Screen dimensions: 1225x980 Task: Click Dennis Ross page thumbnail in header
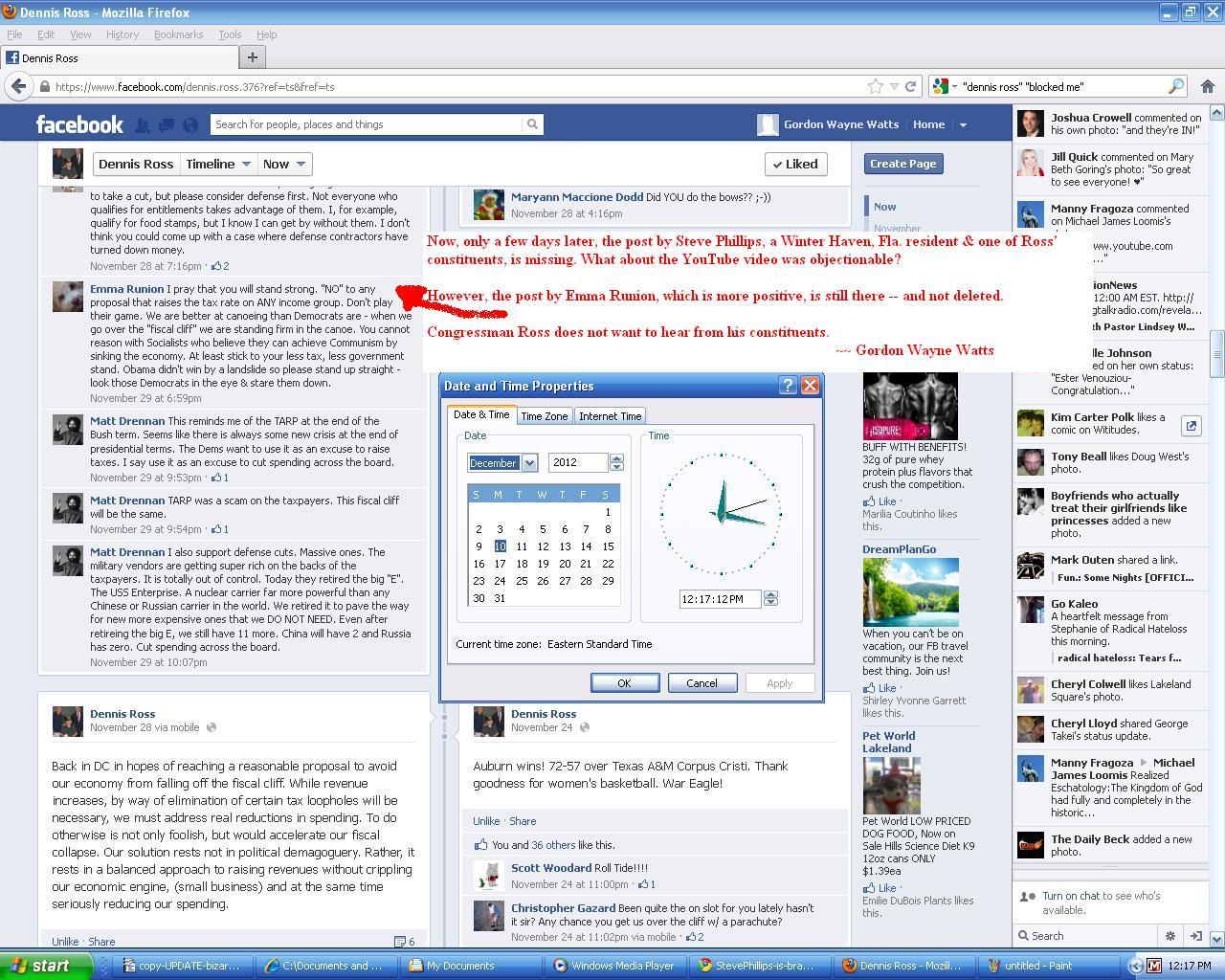pyautogui.click(x=68, y=164)
